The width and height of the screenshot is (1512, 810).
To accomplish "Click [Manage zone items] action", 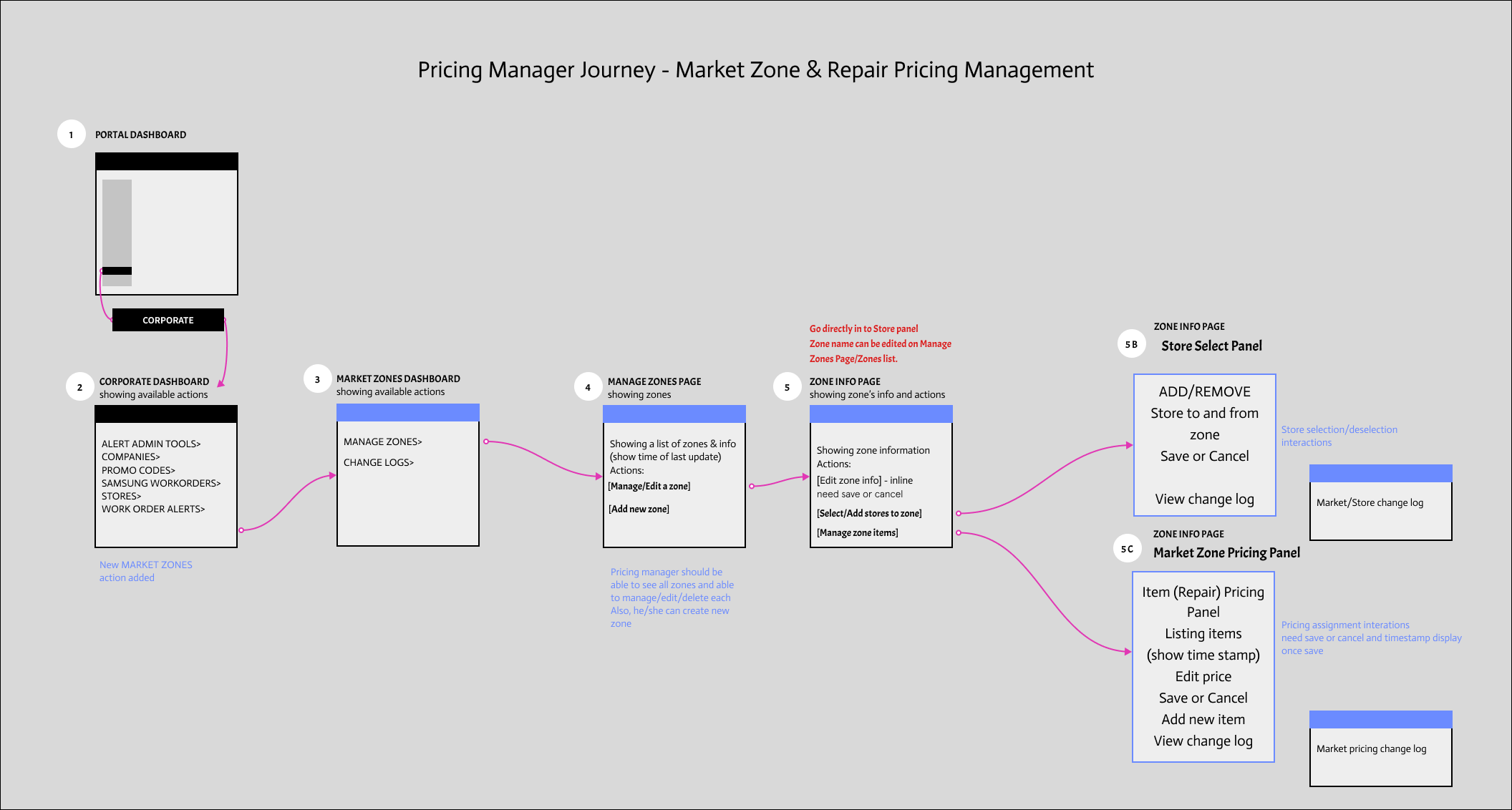I will tap(857, 532).
